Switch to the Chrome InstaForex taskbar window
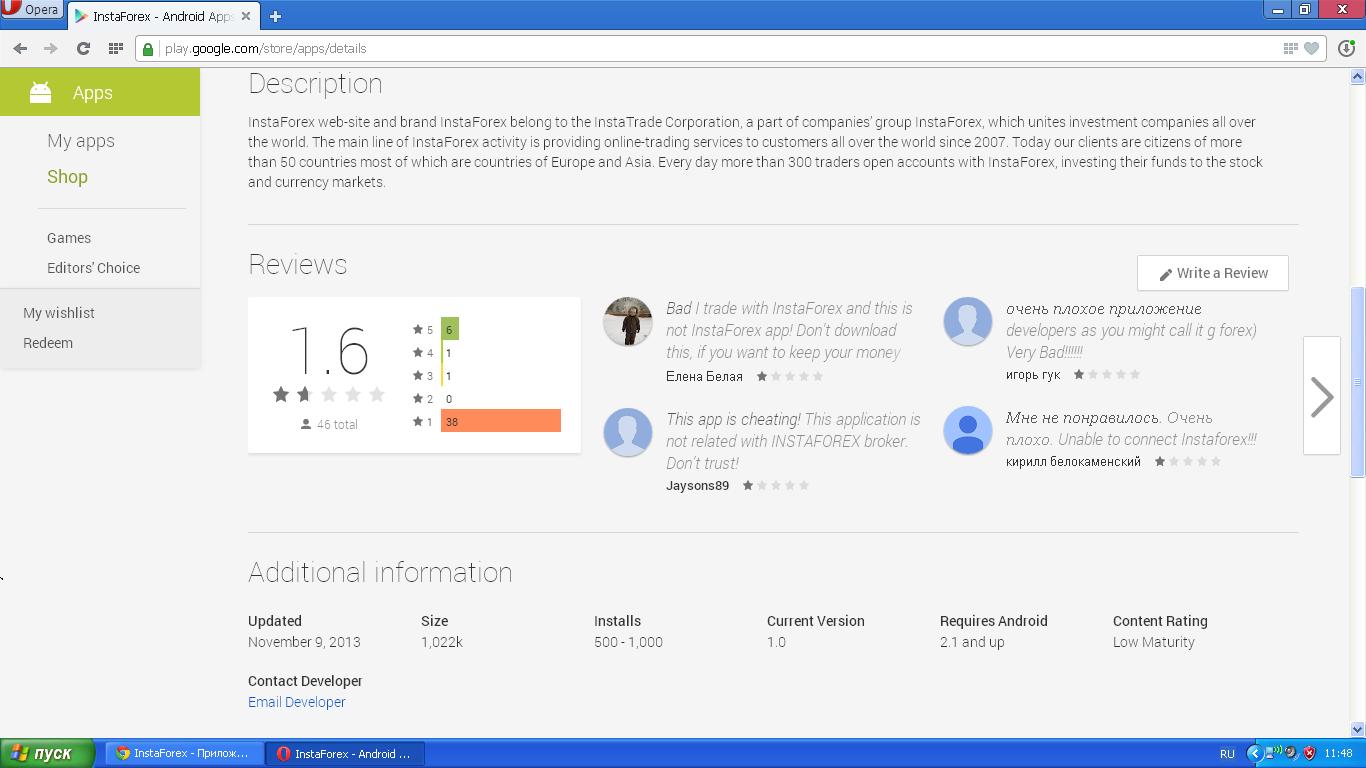Screen dimensions: 1366x768 [185, 753]
